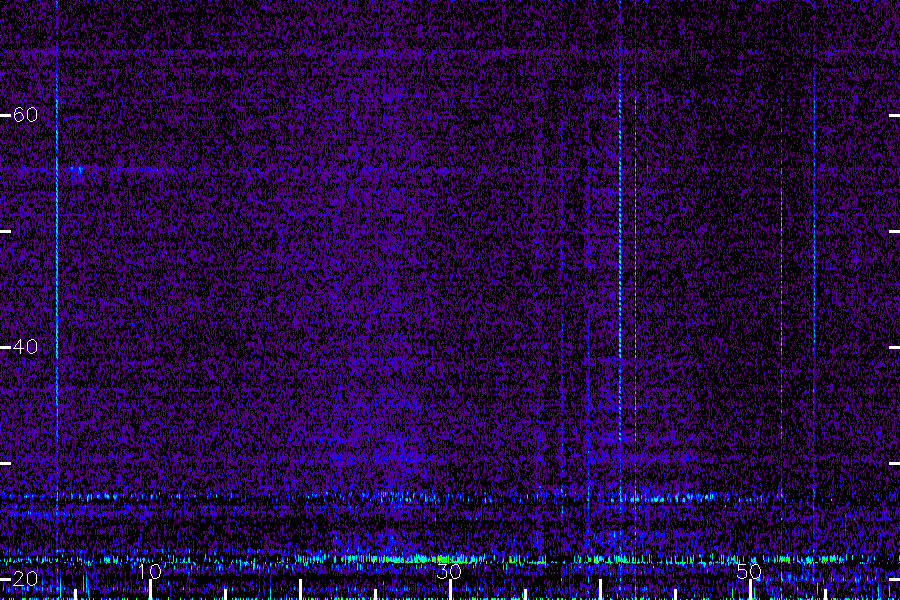900x600 pixels.
Task: Click the "20" vertical axis label
Action: click(x=25, y=578)
